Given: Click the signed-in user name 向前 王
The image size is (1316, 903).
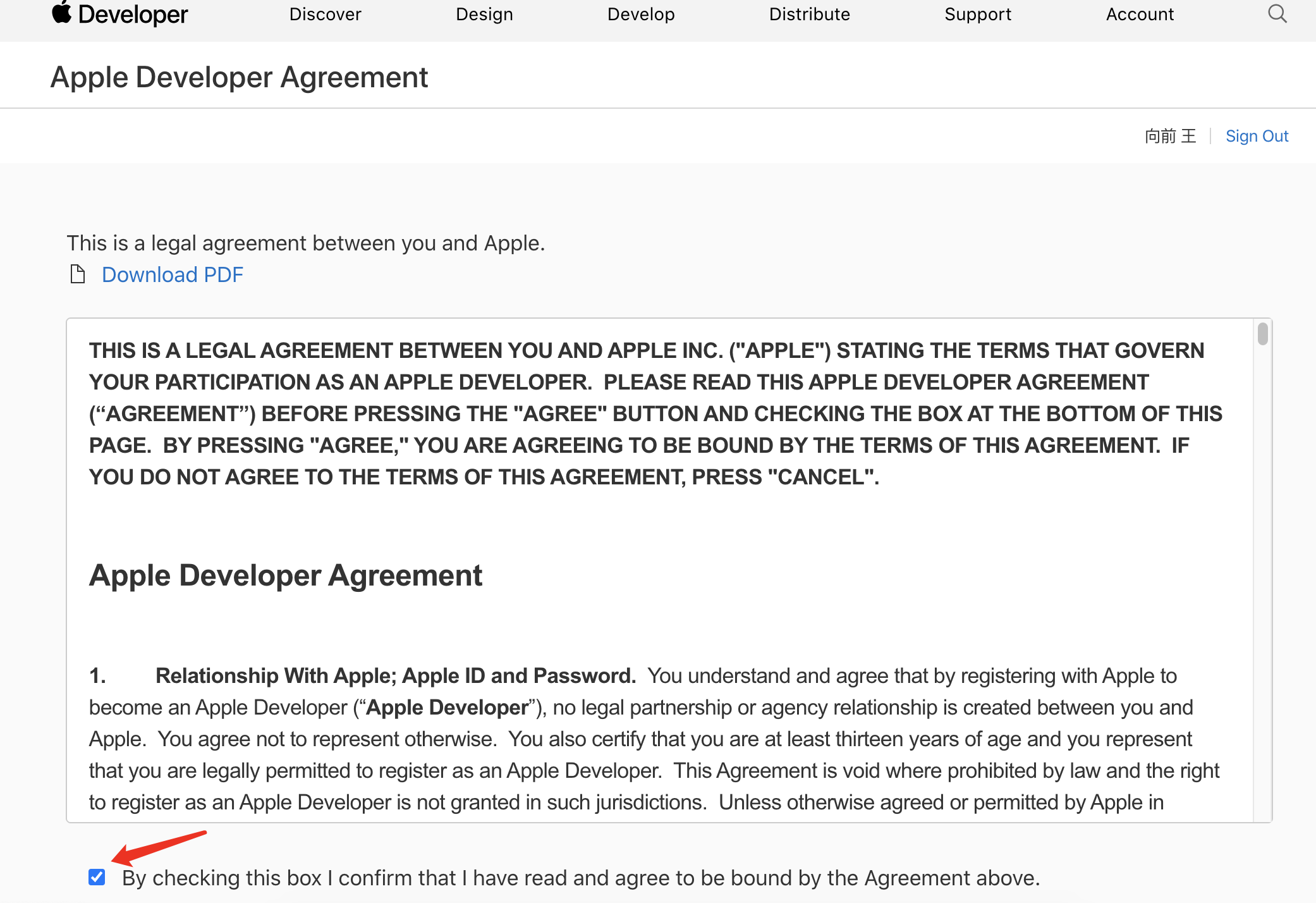Looking at the screenshot, I should point(1170,136).
